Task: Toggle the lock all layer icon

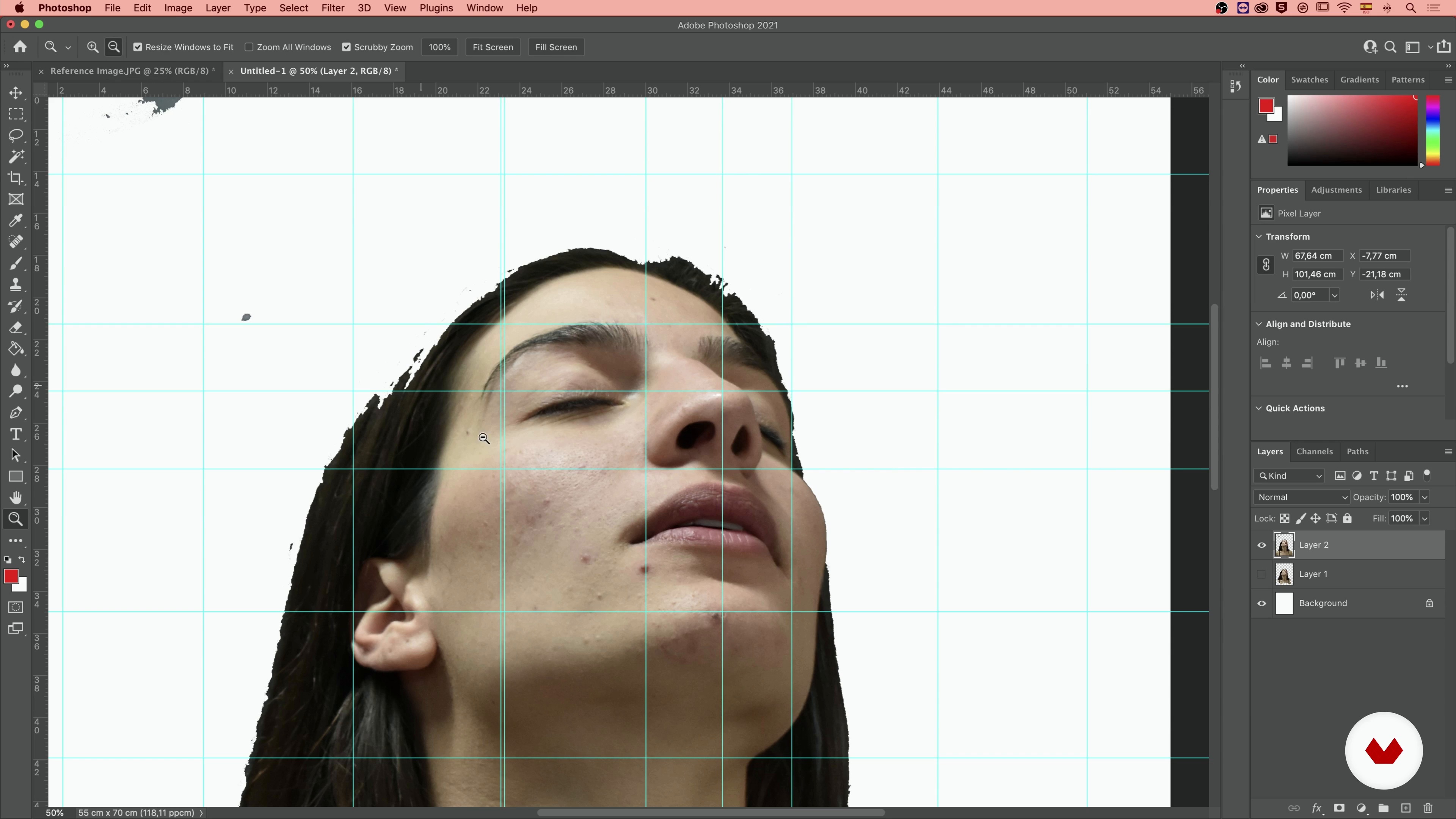Action: click(1348, 519)
